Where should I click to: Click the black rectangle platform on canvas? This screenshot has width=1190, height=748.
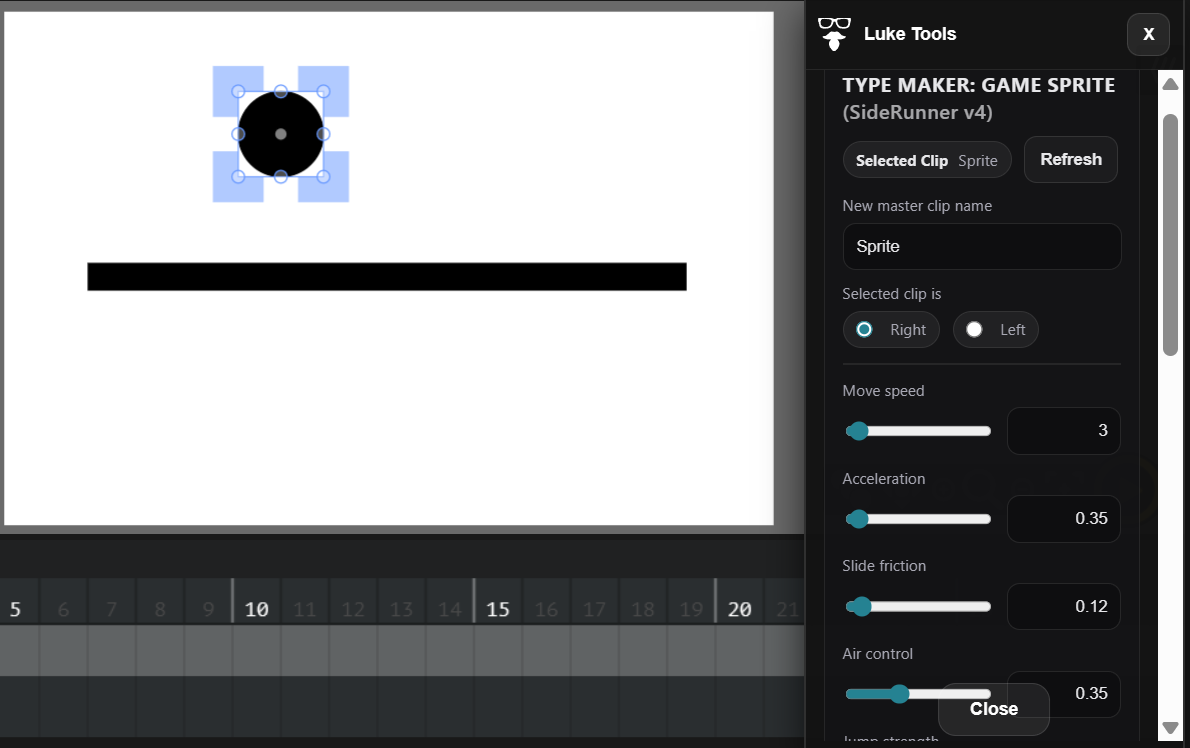(x=386, y=277)
